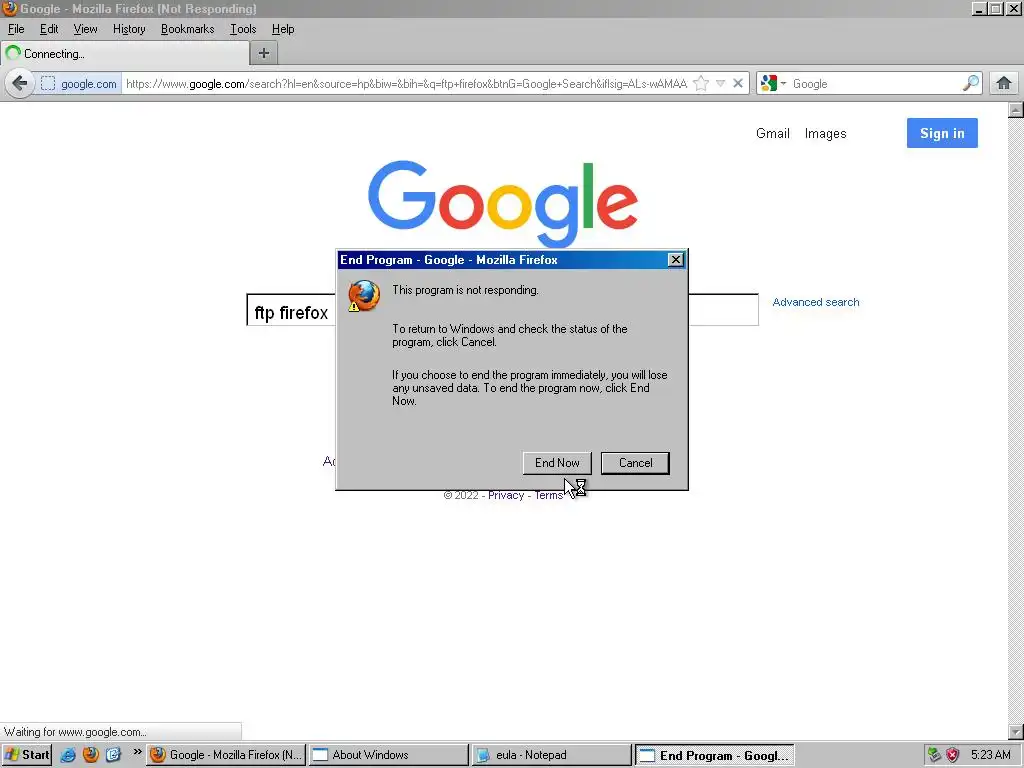The image size is (1024, 768).
Task: Open the Advanced search link
Action: click(x=816, y=302)
